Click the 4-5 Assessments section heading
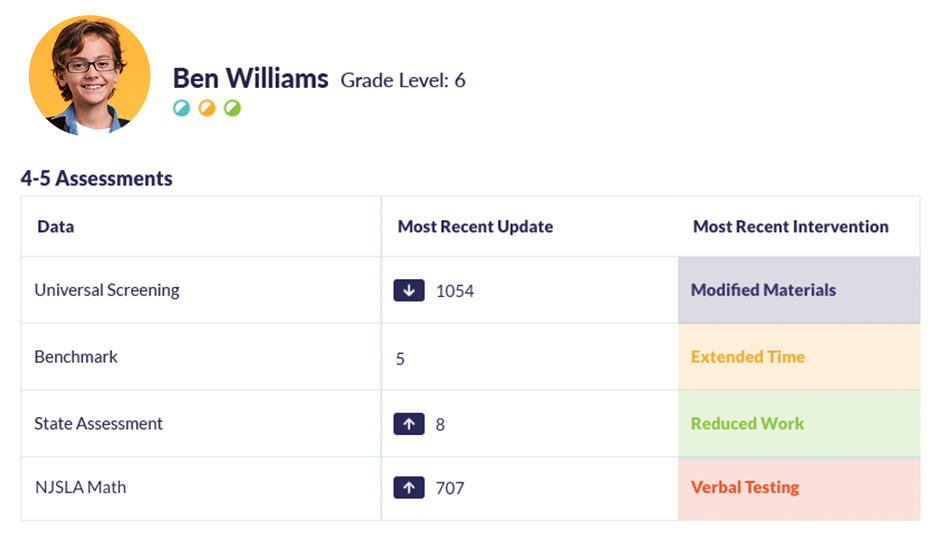This screenshot has width=940, height=546. click(x=96, y=179)
